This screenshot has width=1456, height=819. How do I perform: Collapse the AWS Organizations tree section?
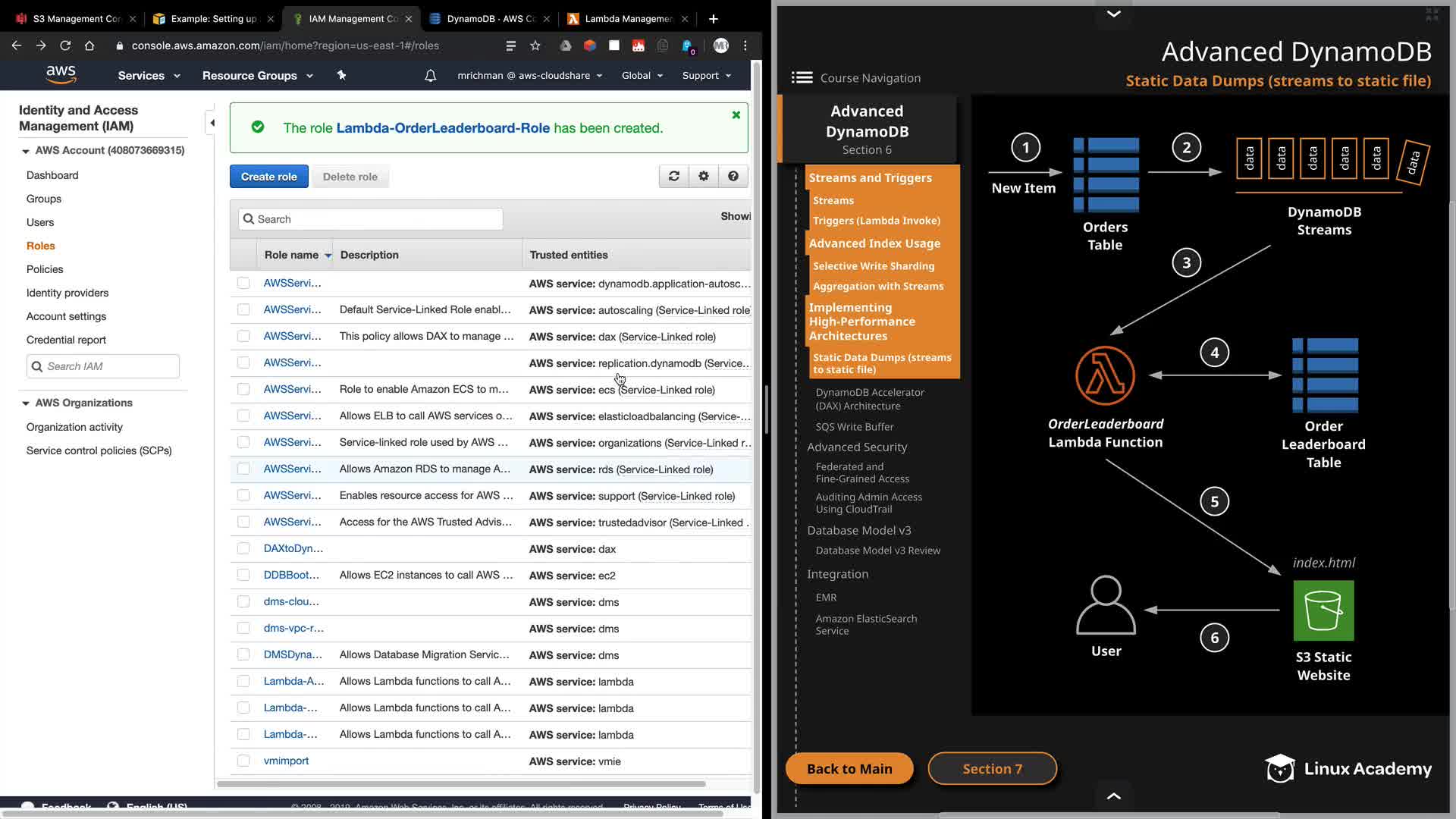click(x=26, y=403)
